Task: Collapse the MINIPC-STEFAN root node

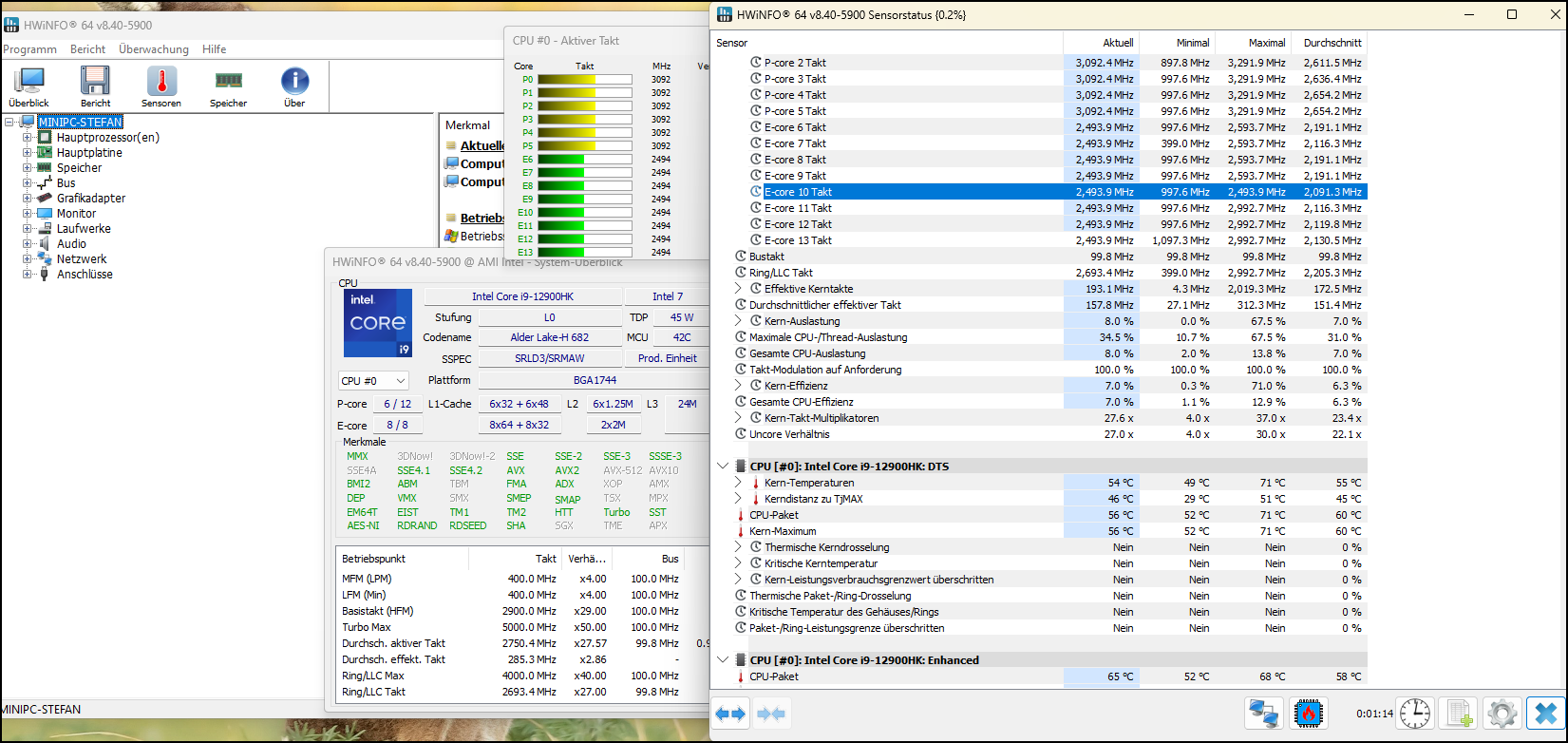Action: click(x=9, y=123)
